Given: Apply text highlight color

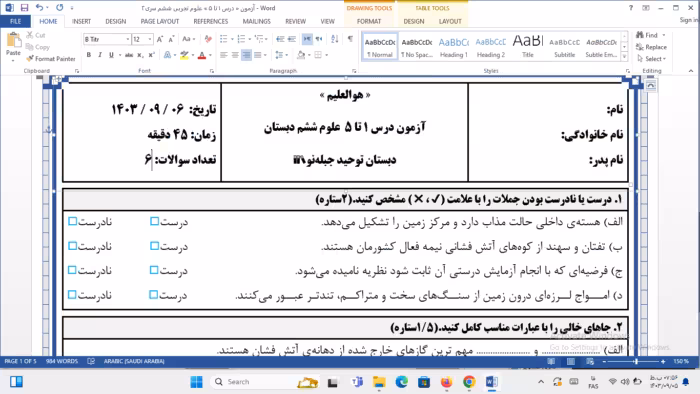Looking at the screenshot, I should (x=184, y=55).
